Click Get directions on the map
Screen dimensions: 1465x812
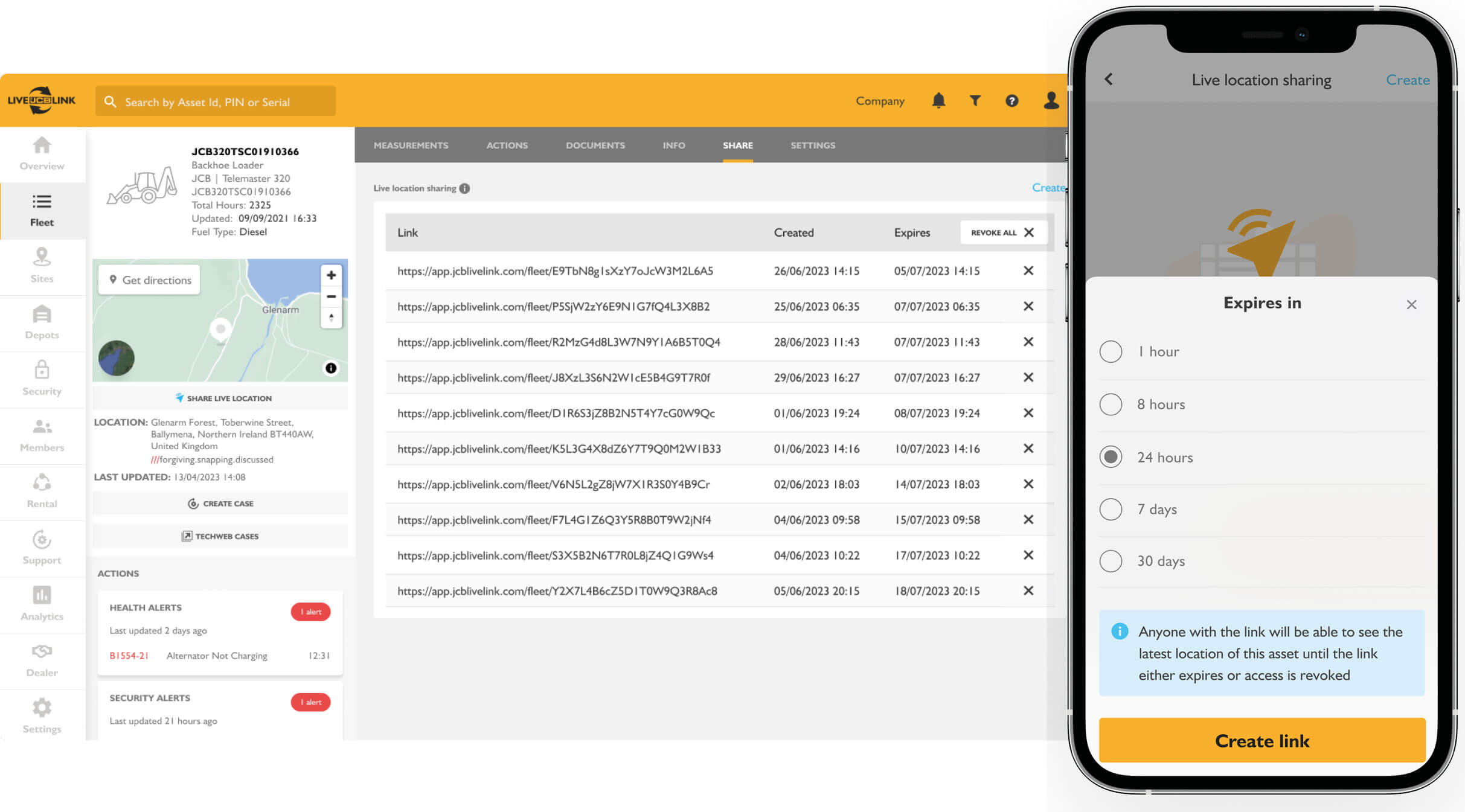click(150, 280)
